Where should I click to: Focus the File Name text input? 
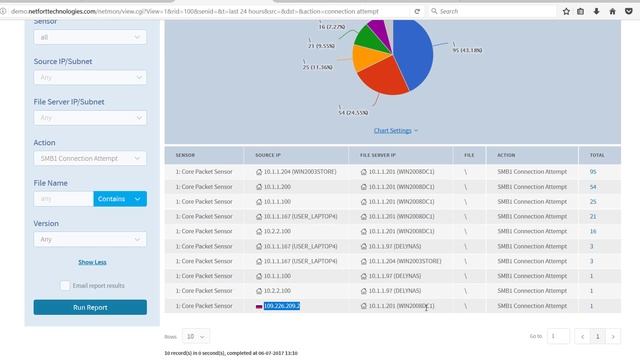pos(64,199)
